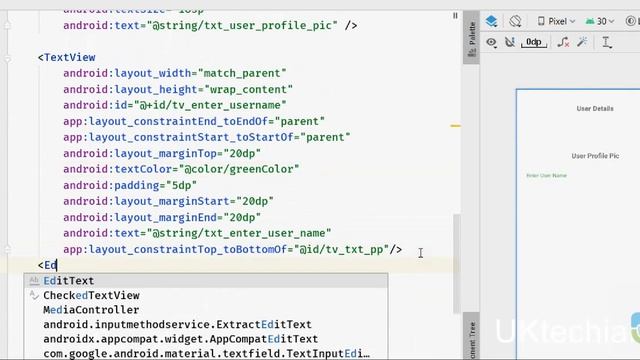Open the Palette side tab
The width and height of the screenshot is (640, 360).
click(x=471, y=39)
